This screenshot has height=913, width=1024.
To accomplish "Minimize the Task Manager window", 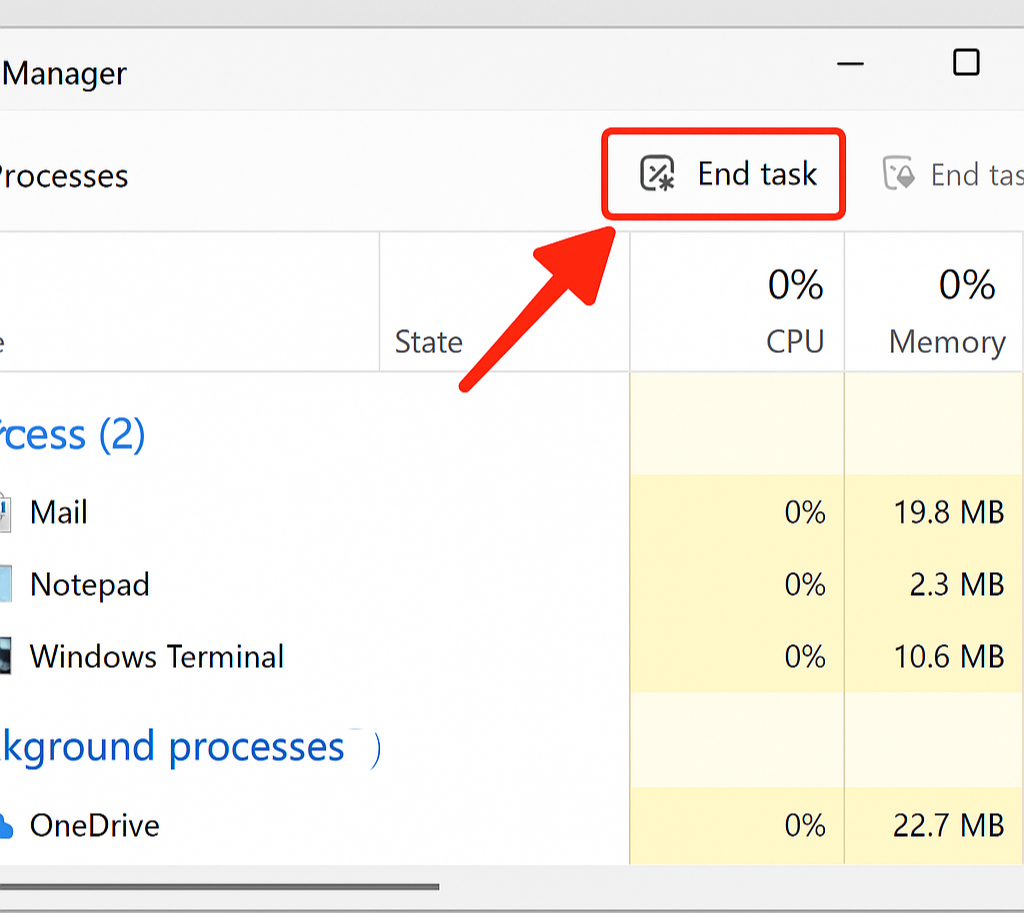I will 850,64.
